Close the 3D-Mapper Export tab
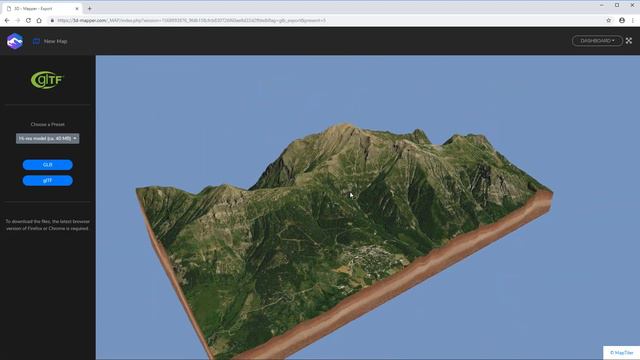The width and height of the screenshot is (640, 360). pos(77,8)
